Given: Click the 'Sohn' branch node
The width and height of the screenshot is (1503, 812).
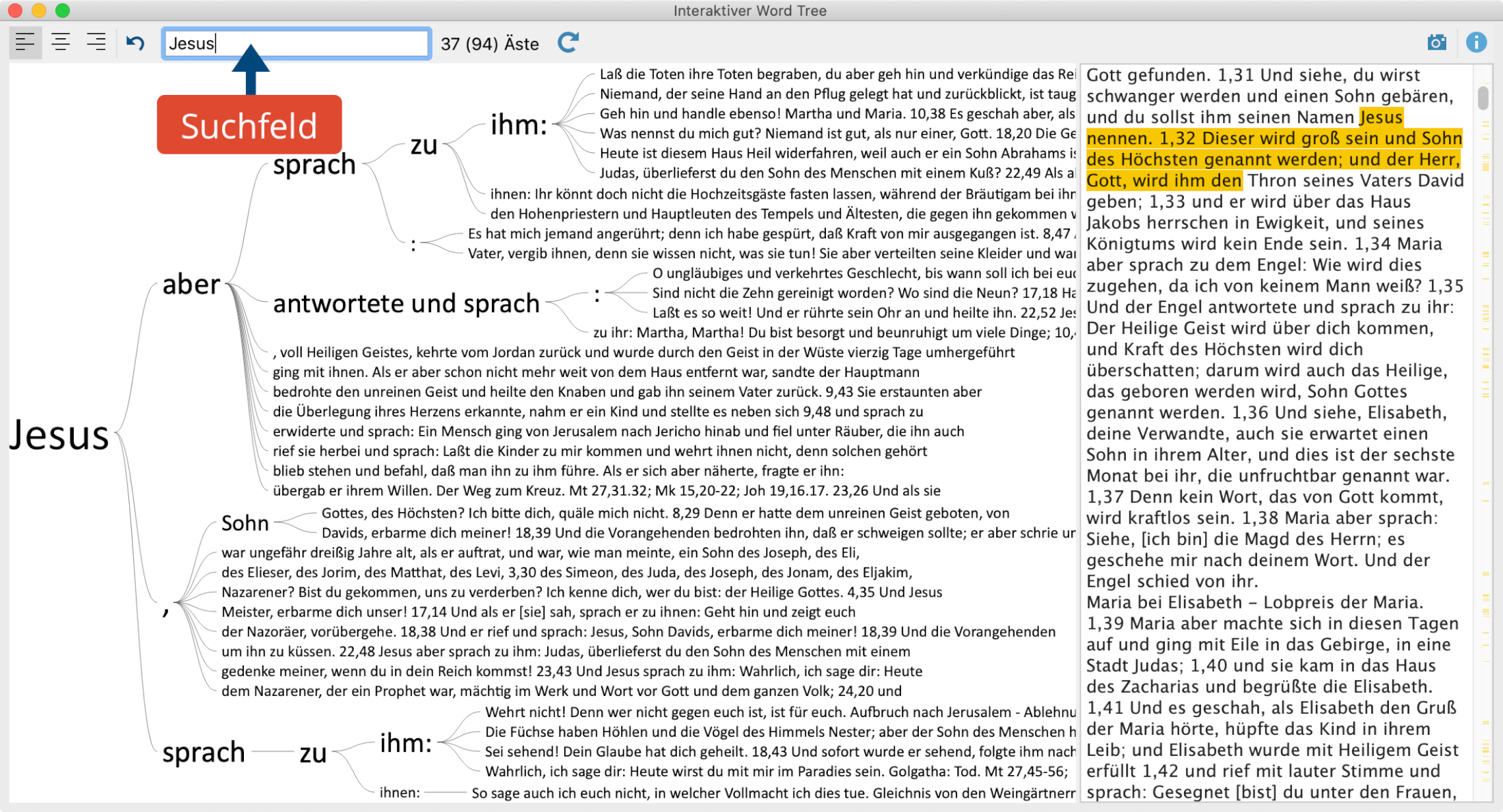Looking at the screenshot, I should point(245,523).
